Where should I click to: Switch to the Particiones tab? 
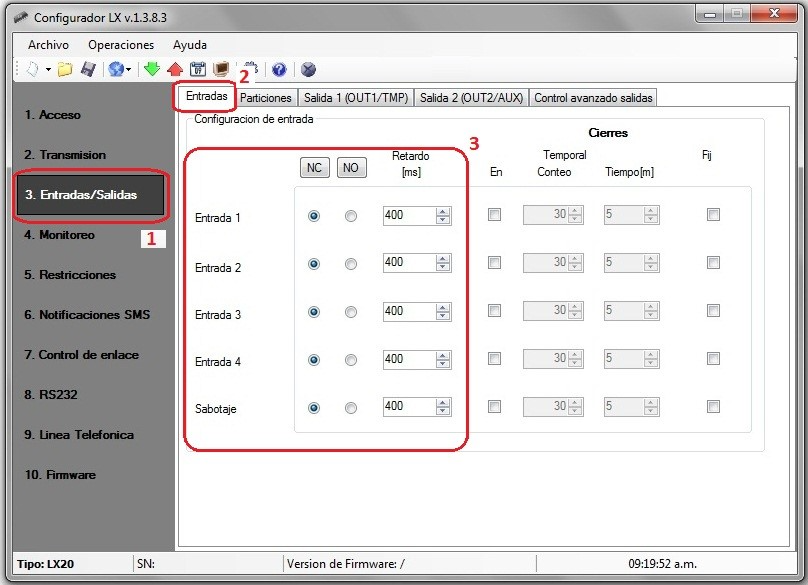click(266, 97)
